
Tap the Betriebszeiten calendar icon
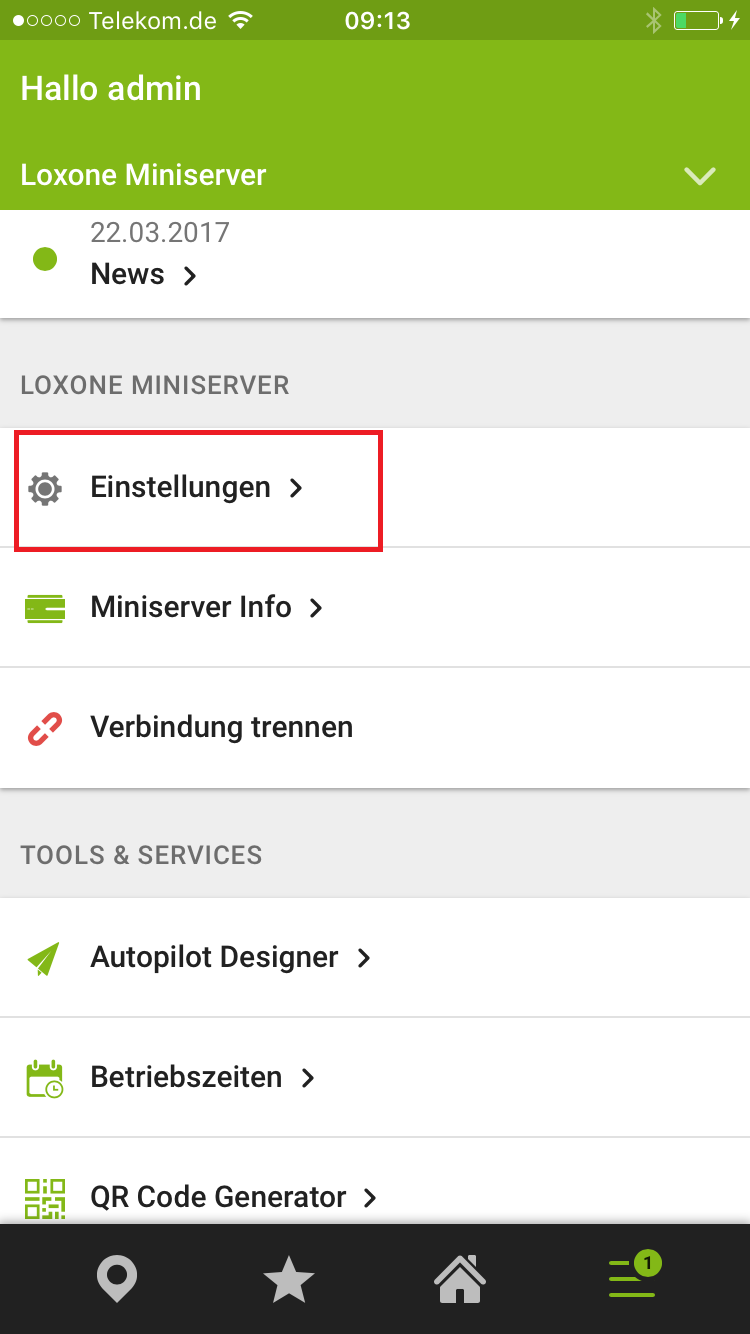(x=45, y=1078)
